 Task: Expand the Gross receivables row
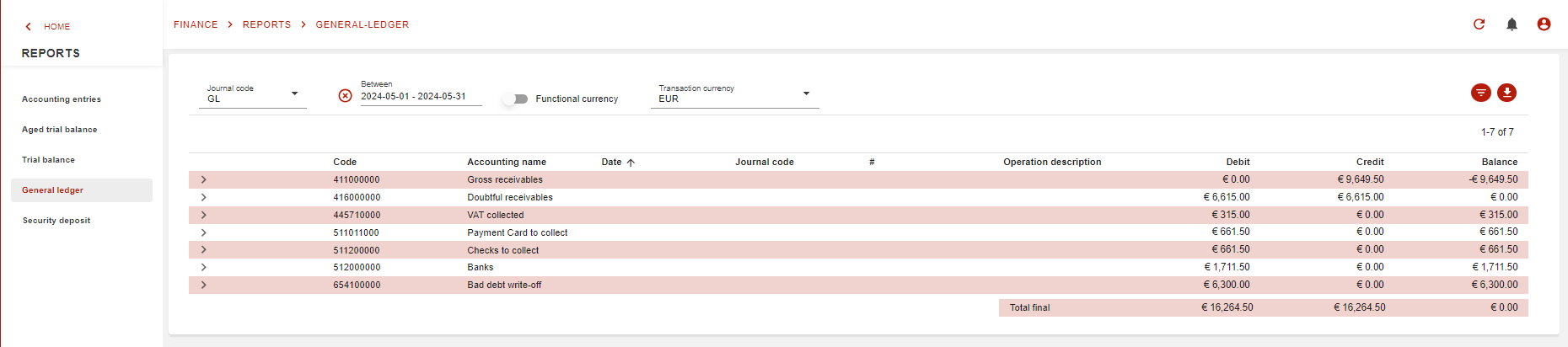point(203,179)
